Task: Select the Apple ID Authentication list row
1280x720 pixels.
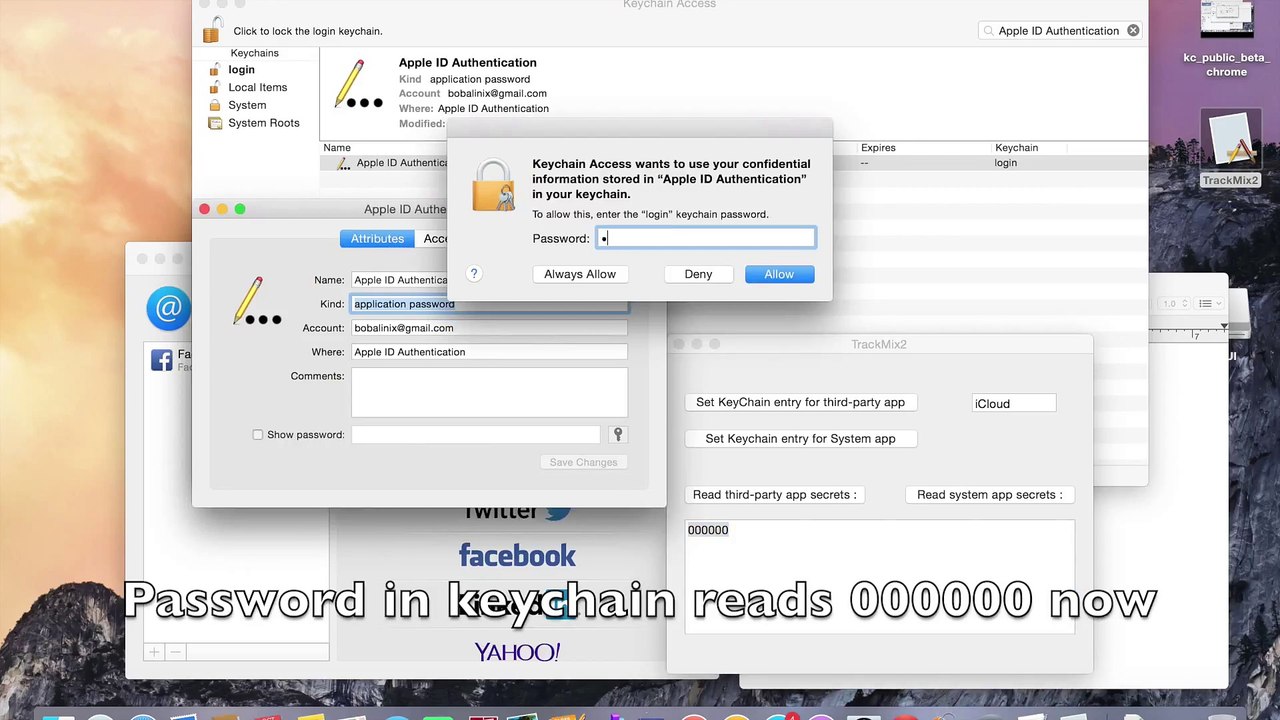Action: [x=734, y=163]
